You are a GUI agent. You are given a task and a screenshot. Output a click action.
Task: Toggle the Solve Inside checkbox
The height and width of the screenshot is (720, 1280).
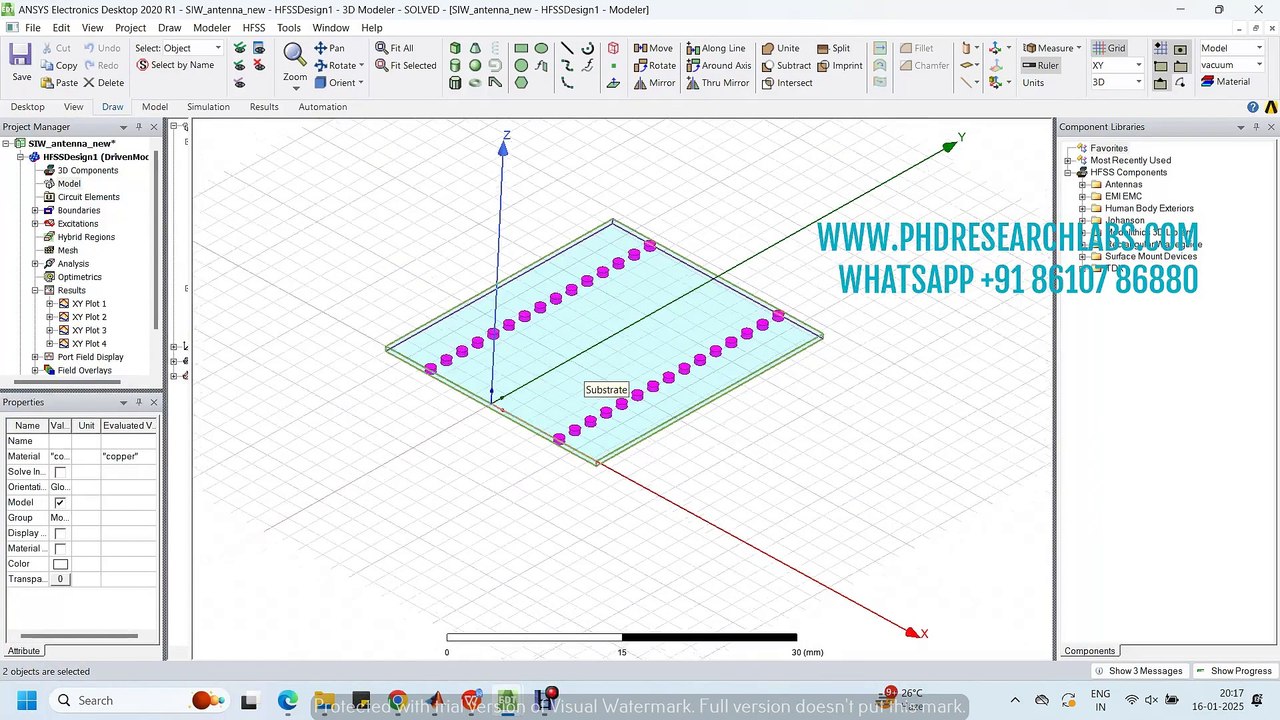60,472
